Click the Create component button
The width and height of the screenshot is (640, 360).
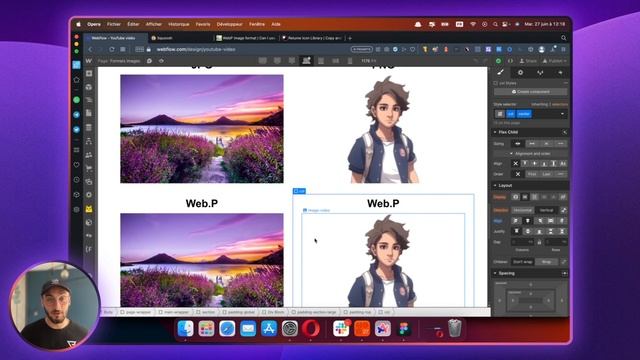(x=530, y=92)
